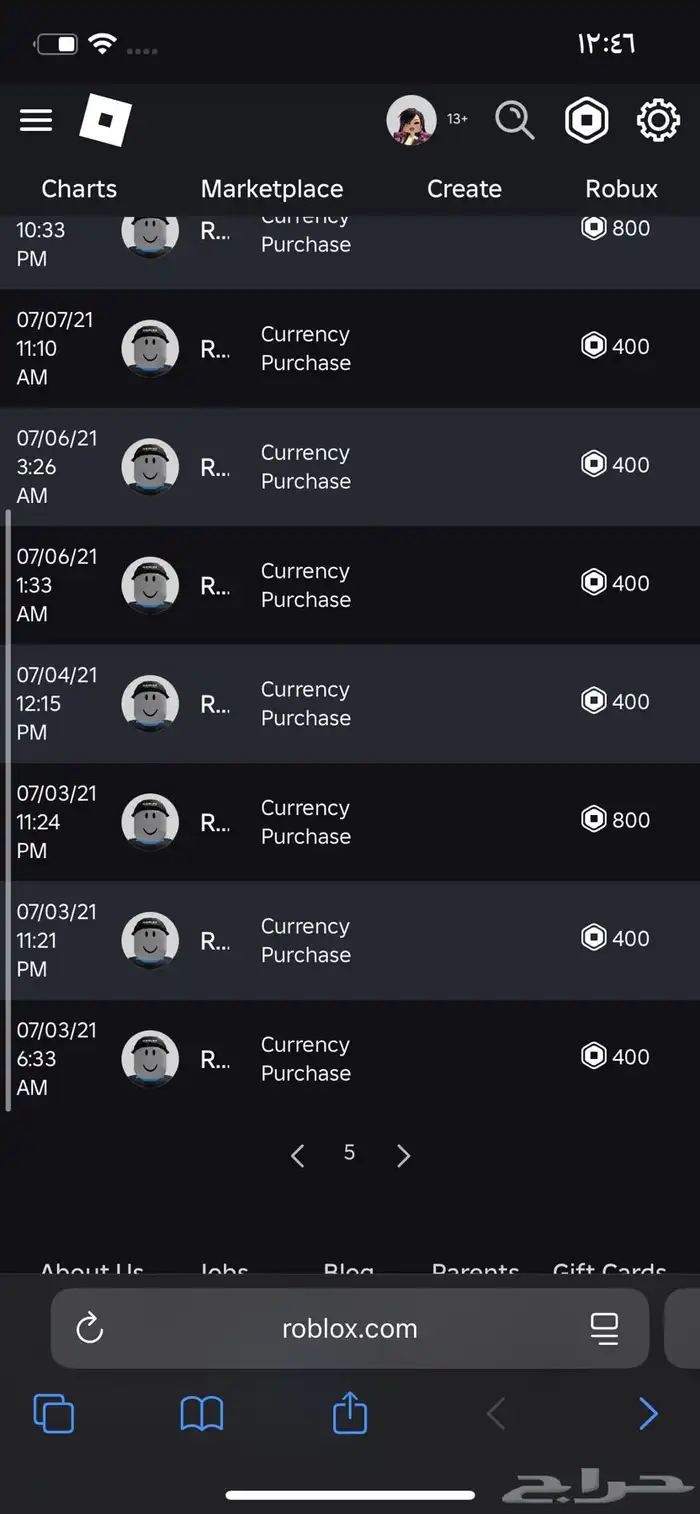Viewport: 700px width, 1514px height.
Task: Switch to the Marketplace tab
Action: pyautogui.click(x=272, y=189)
